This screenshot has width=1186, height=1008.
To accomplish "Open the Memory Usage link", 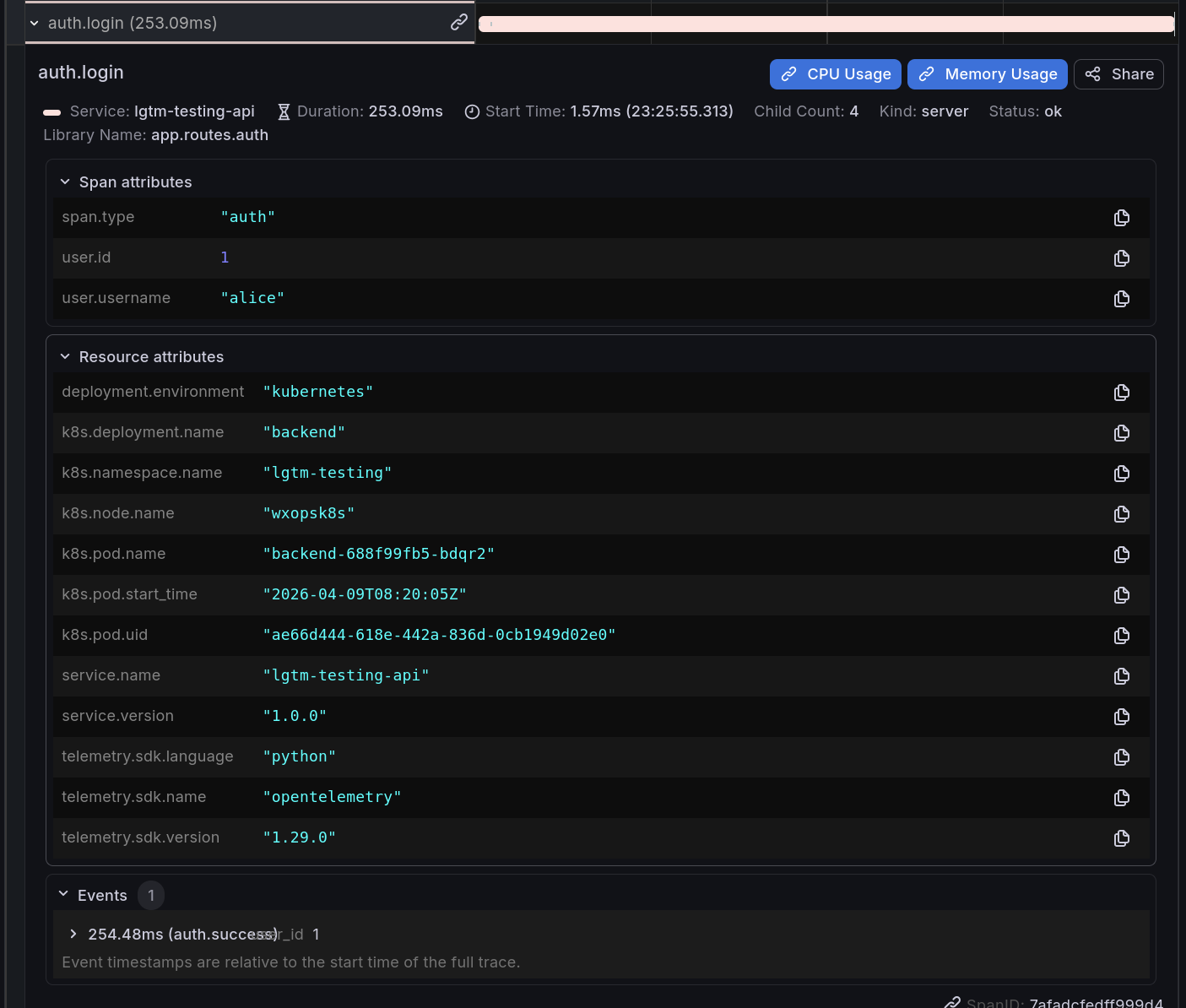I will tap(987, 74).
